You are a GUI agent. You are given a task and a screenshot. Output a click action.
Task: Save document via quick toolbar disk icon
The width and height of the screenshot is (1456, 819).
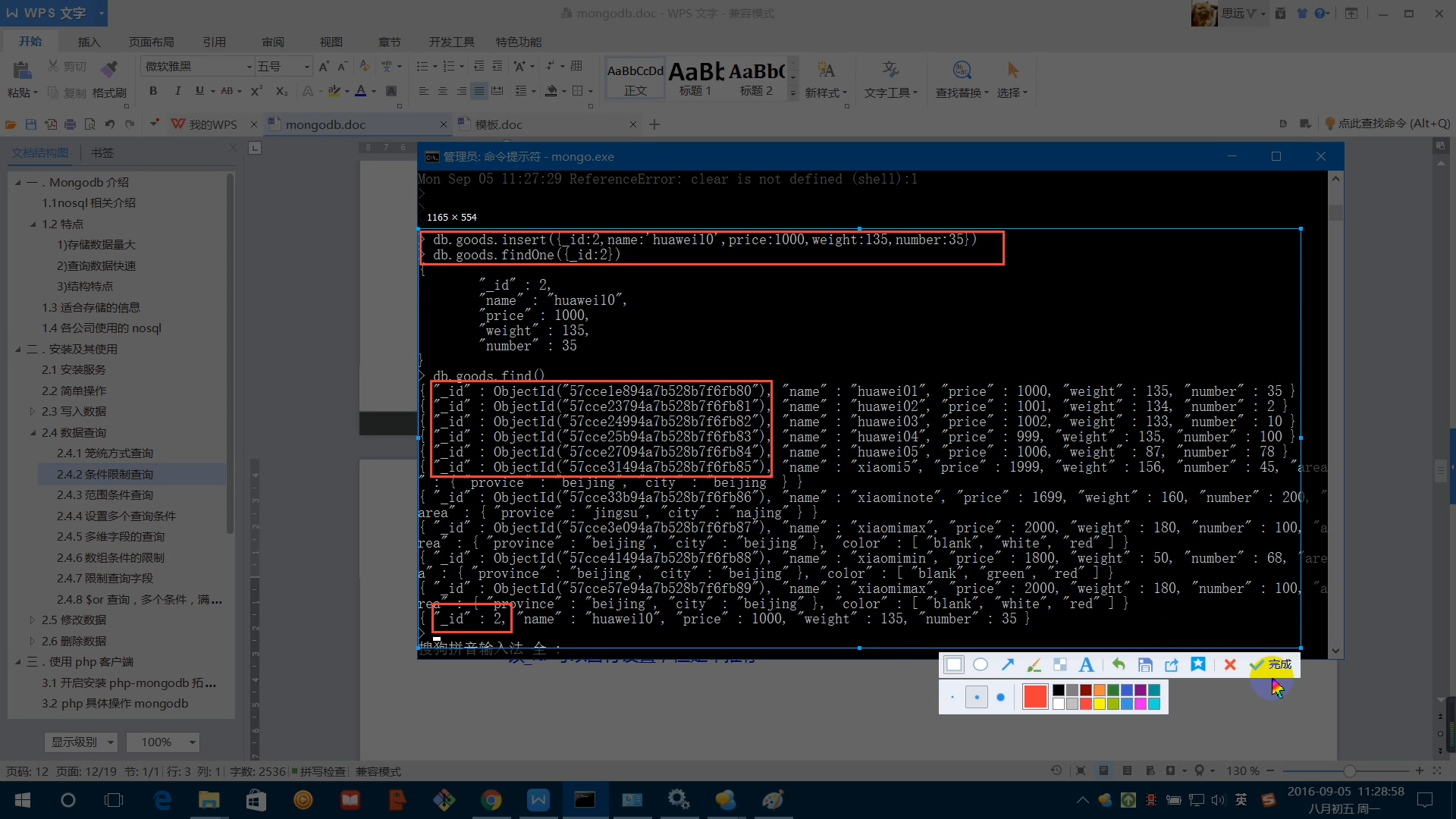tap(30, 124)
